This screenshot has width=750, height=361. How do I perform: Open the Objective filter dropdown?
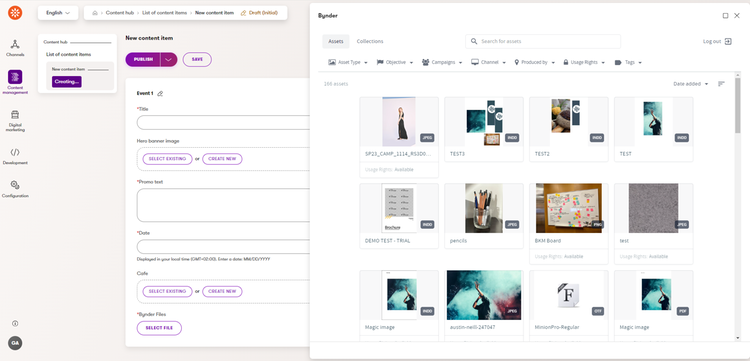pos(395,63)
